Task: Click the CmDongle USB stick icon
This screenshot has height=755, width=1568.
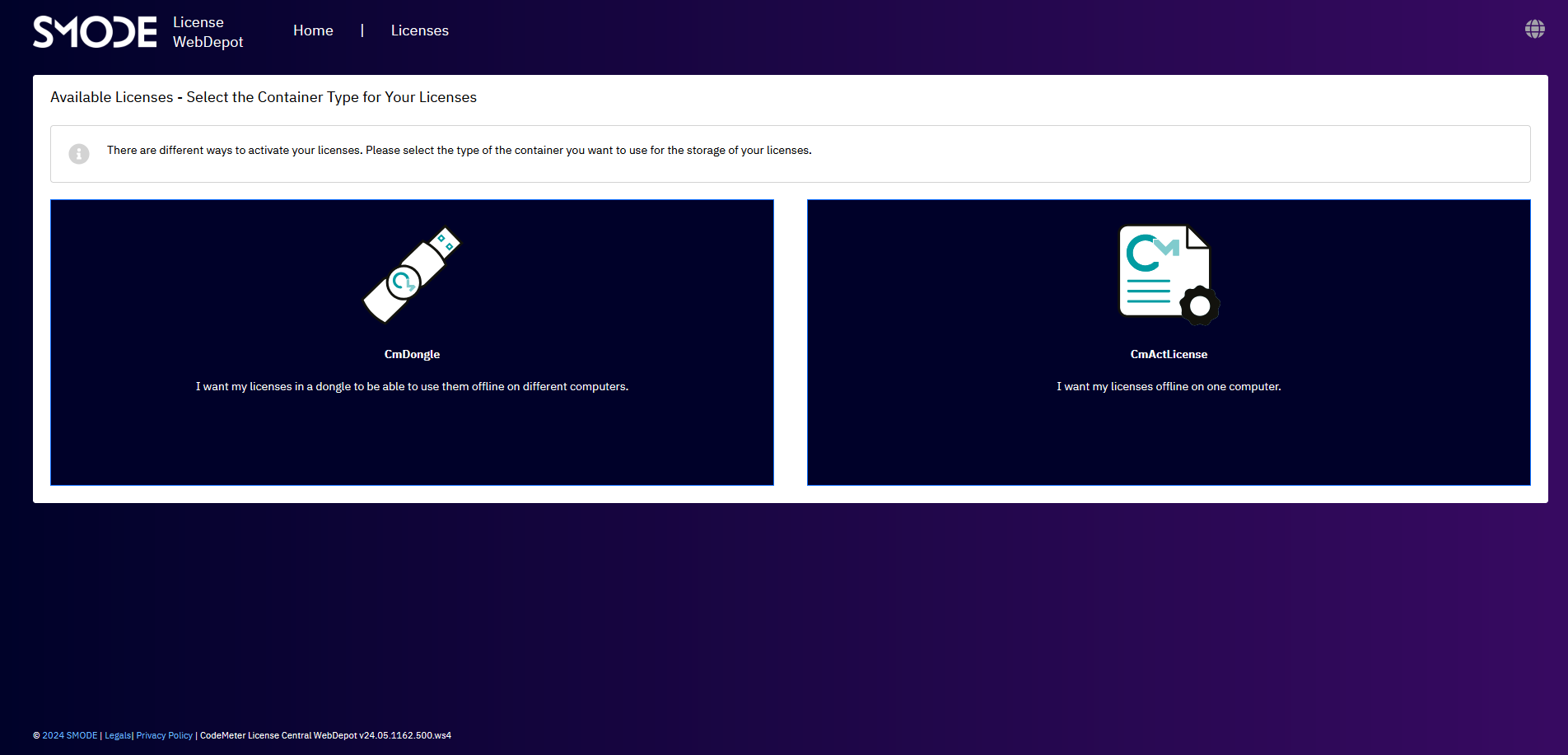Action: (412, 274)
